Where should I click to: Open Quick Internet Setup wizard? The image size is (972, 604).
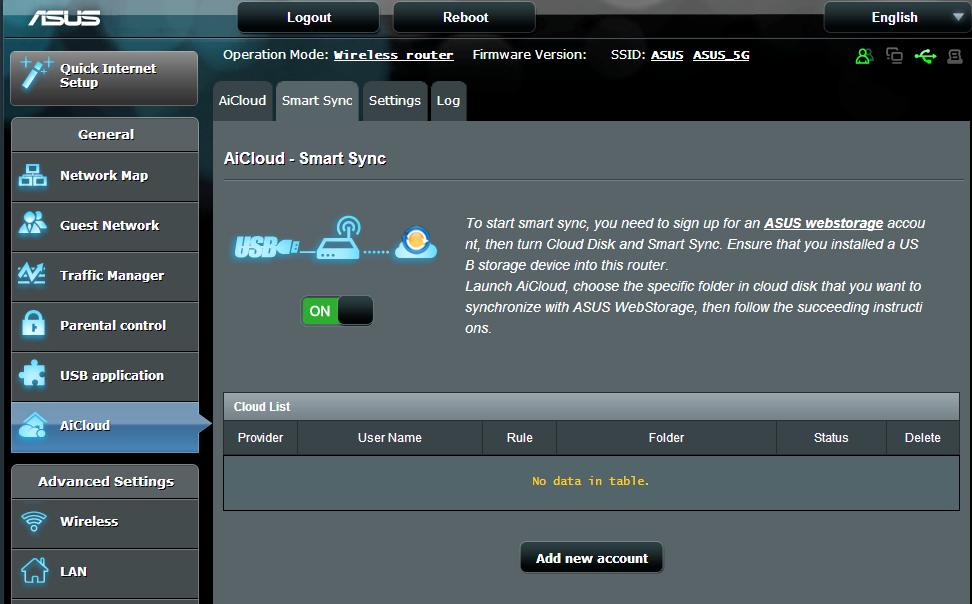click(104, 78)
